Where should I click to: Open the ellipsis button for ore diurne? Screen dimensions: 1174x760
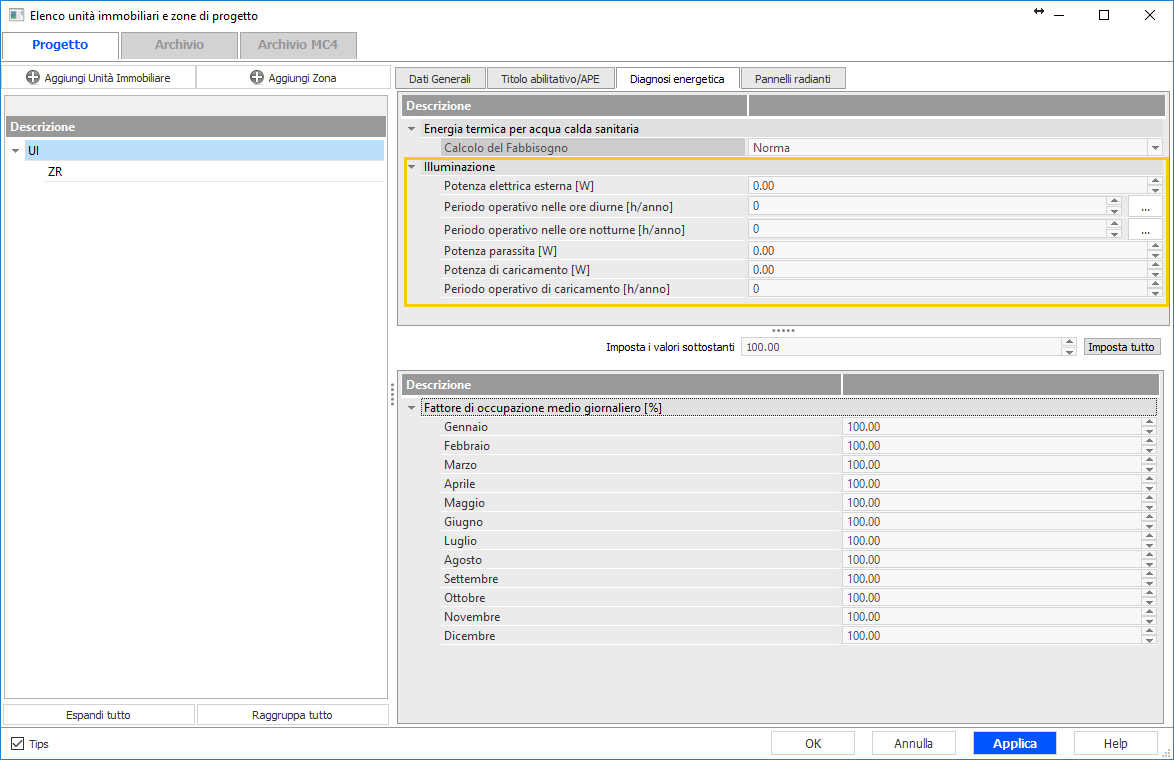click(1144, 206)
